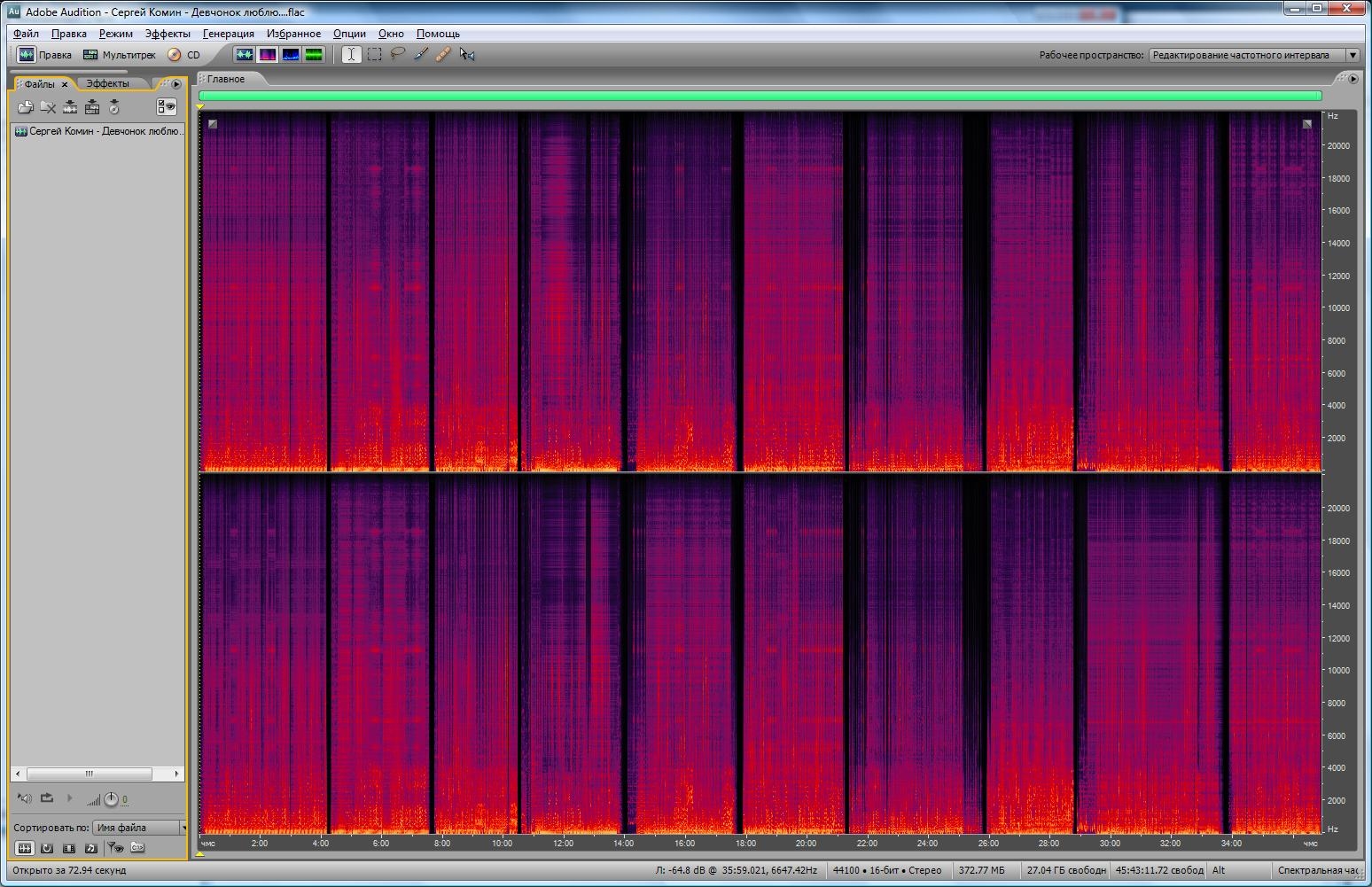Image resolution: width=1372 pixels, height=887 pixels.
Task: Click Files panel scrollbar left arrow
Action: pyautogui.click(x=18, y=774)
